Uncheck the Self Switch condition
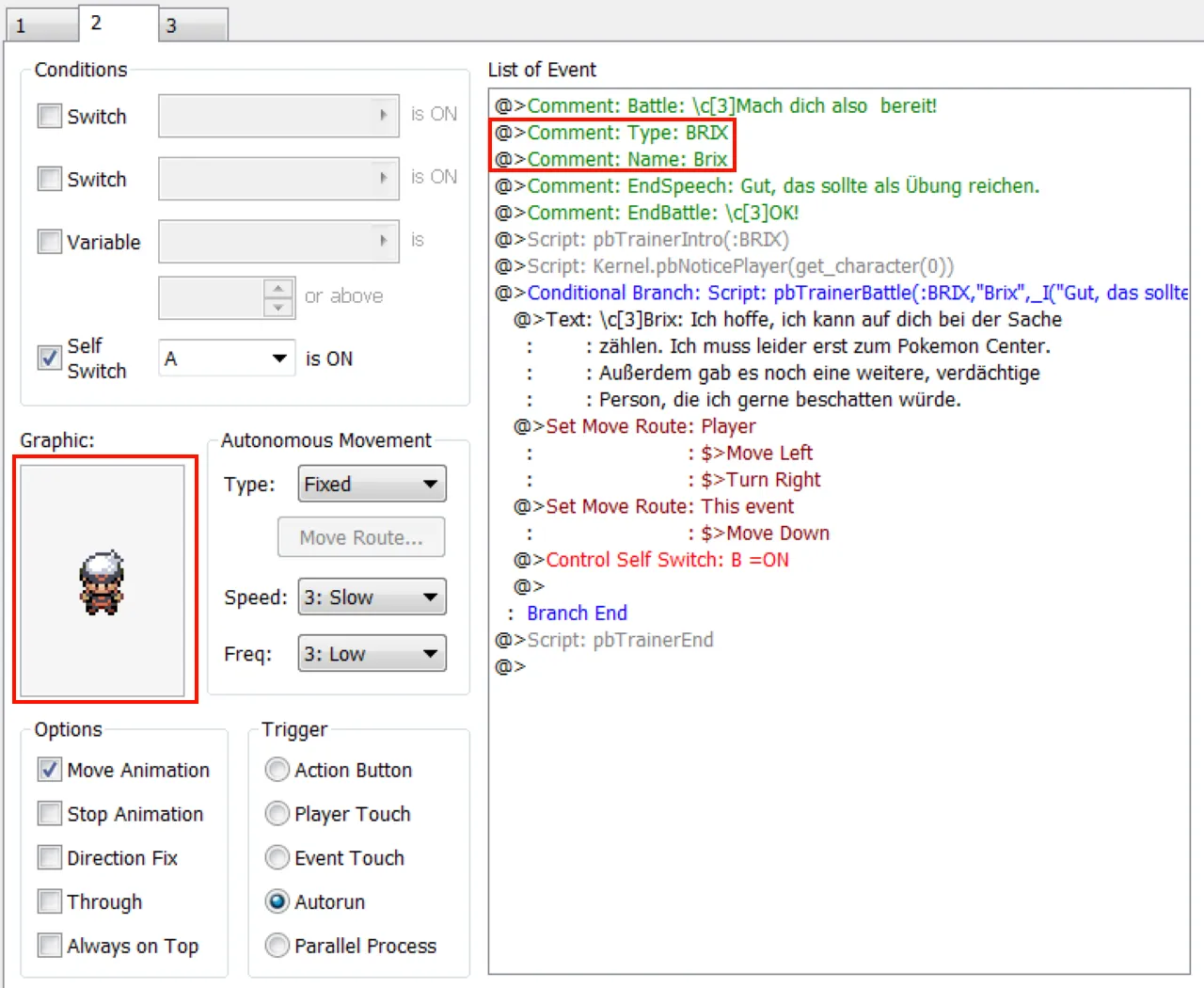Screen dimensions: 1204x988 pos(50,358)
